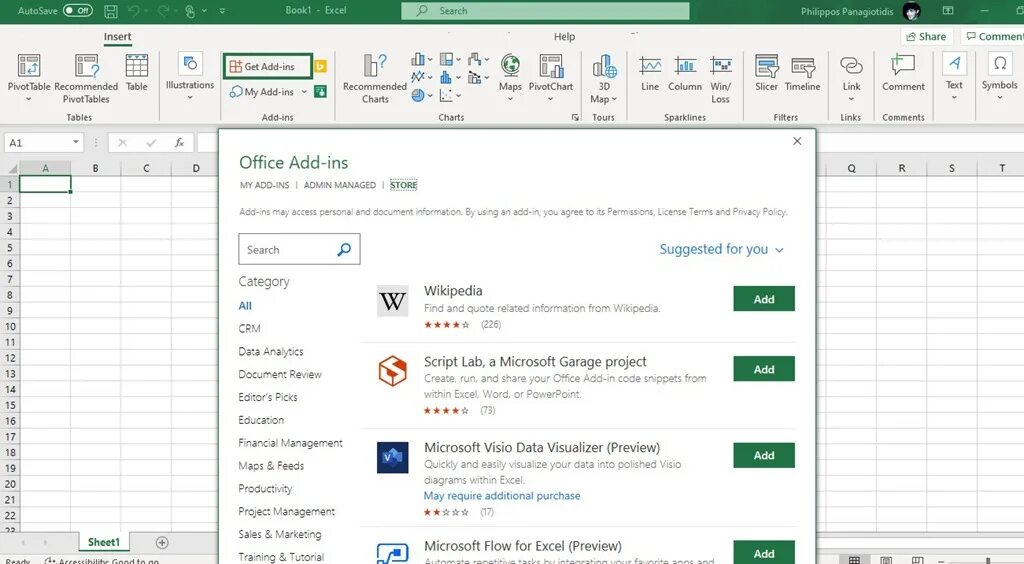Screen dimensions: 1024x564
Task: Insert a Slicer filter
Action: (x=766, y=73)
